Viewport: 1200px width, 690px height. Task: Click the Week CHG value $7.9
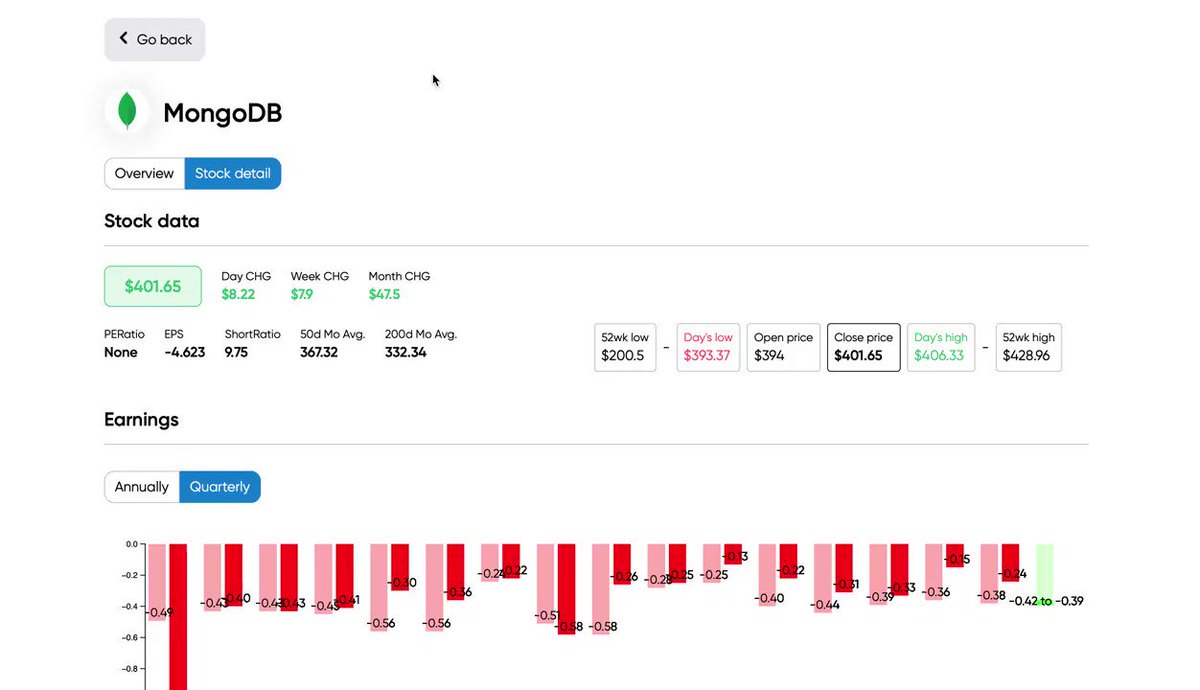point(302,294)
